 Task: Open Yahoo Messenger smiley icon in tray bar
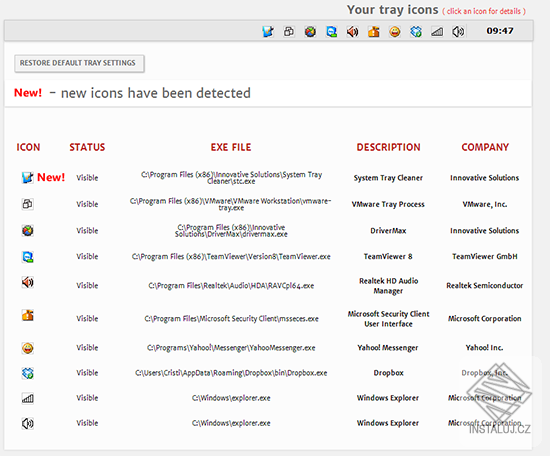tap(395, 32)
